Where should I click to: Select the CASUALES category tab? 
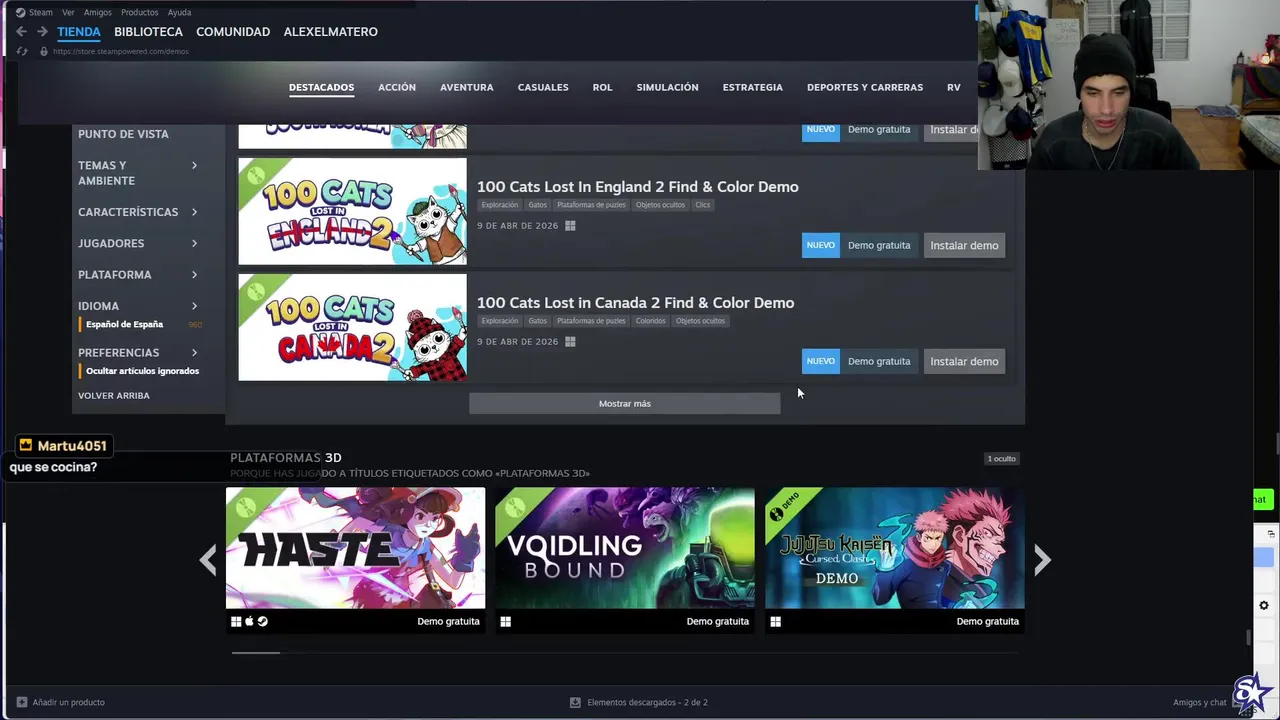tap(543, 87)
